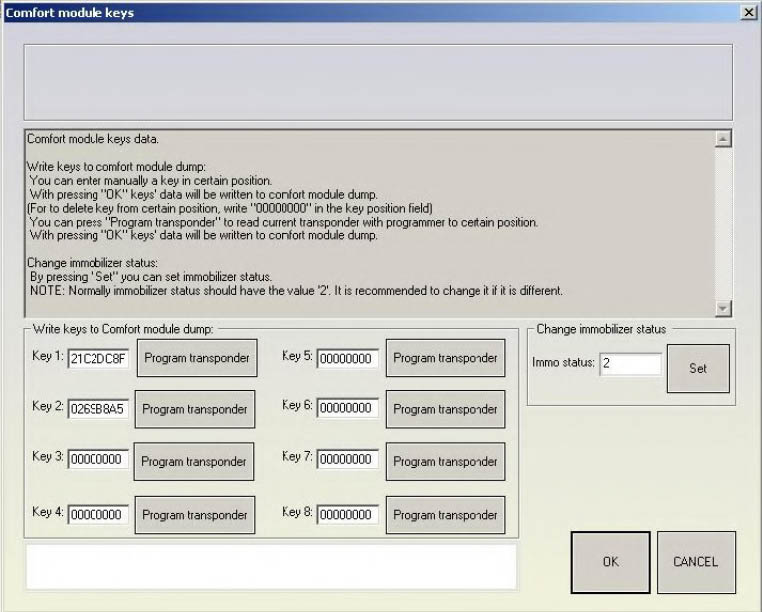Click the CANCEL button
This screenshot has width=762, height=612.
point(695,562)
